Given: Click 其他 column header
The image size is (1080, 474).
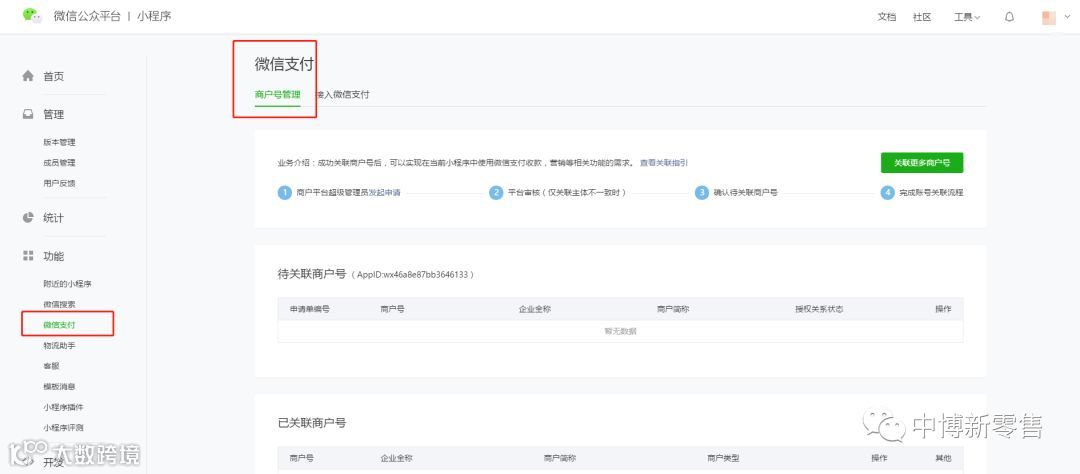Looking at the screenshot, I should point(943,458).
